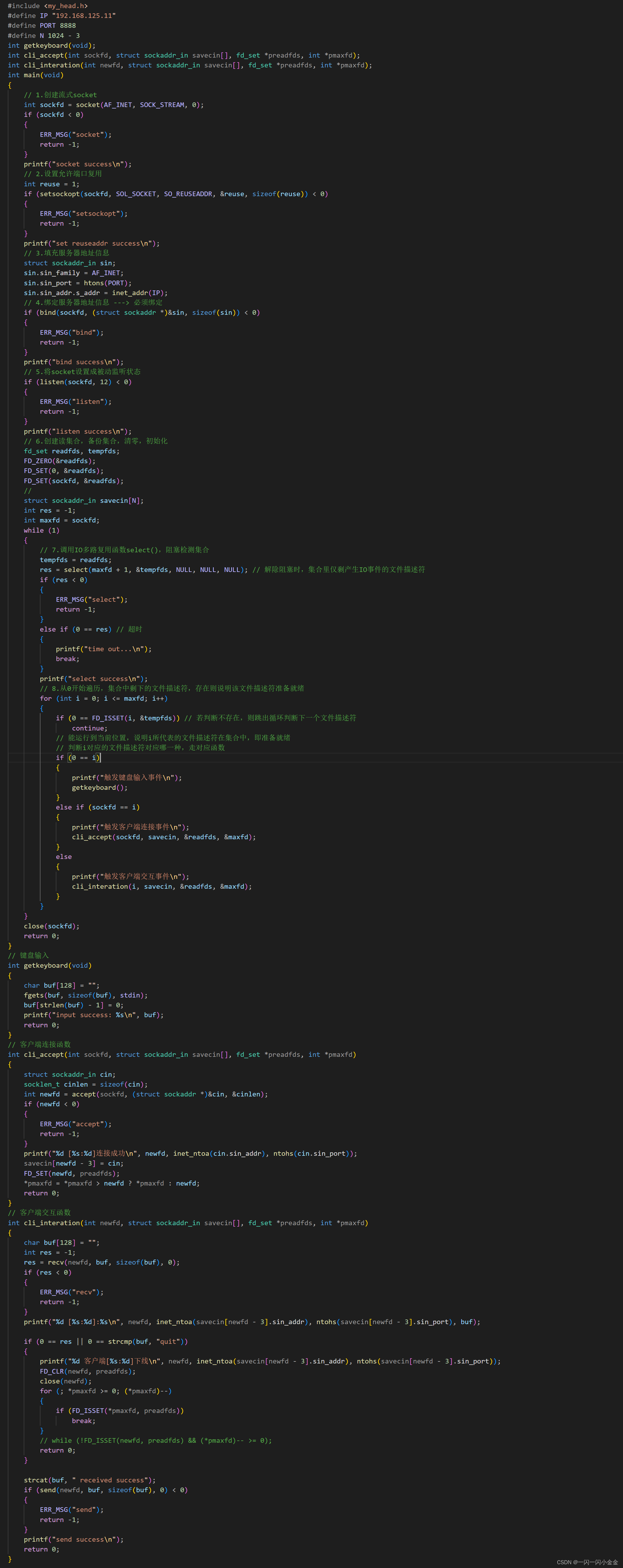Click the res = recv(newfd, buf, ...) line
Image resolution: width=623 pixels, height=1568 pixels.
click(102, 1263)
